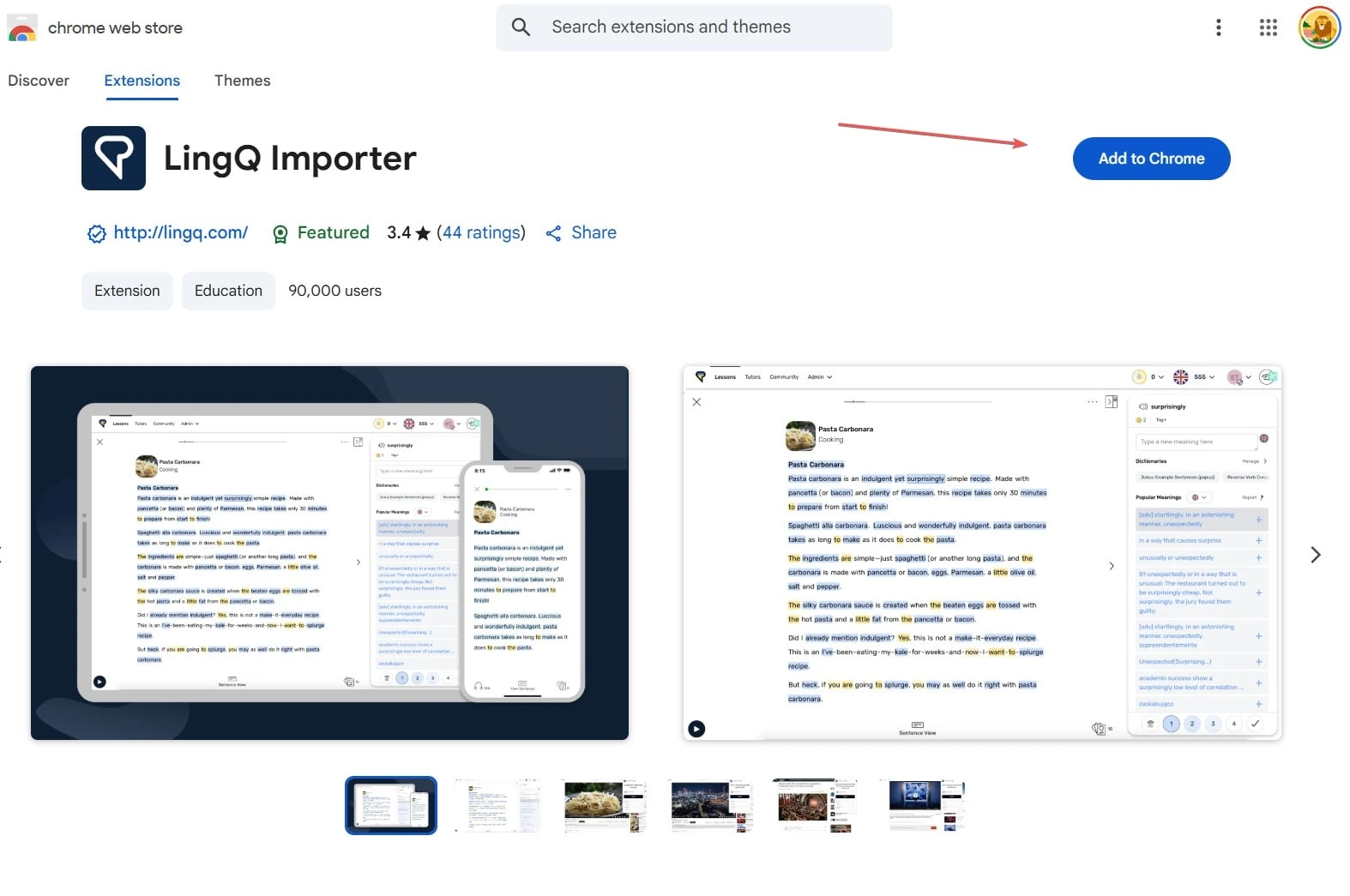1350x896 pixels.
Task: Select the Education category chip
Action: point(228,291)
